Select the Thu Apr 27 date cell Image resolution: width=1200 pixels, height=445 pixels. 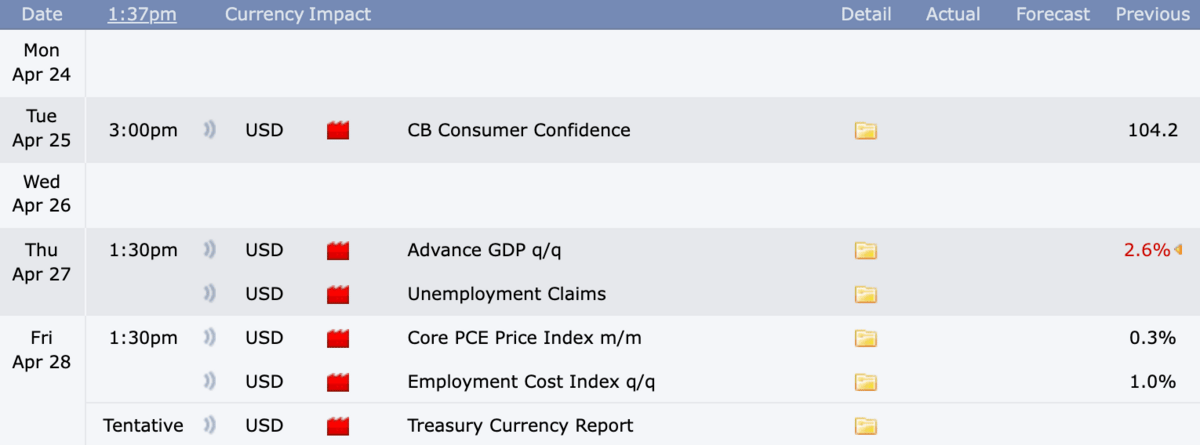(x=42, y=262)
